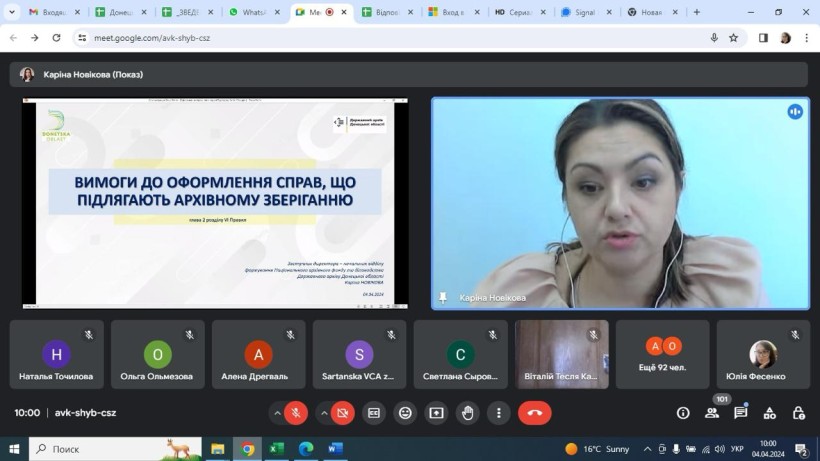
Task: Raise your hand in the meeting
Action: [x=467, y=412]
